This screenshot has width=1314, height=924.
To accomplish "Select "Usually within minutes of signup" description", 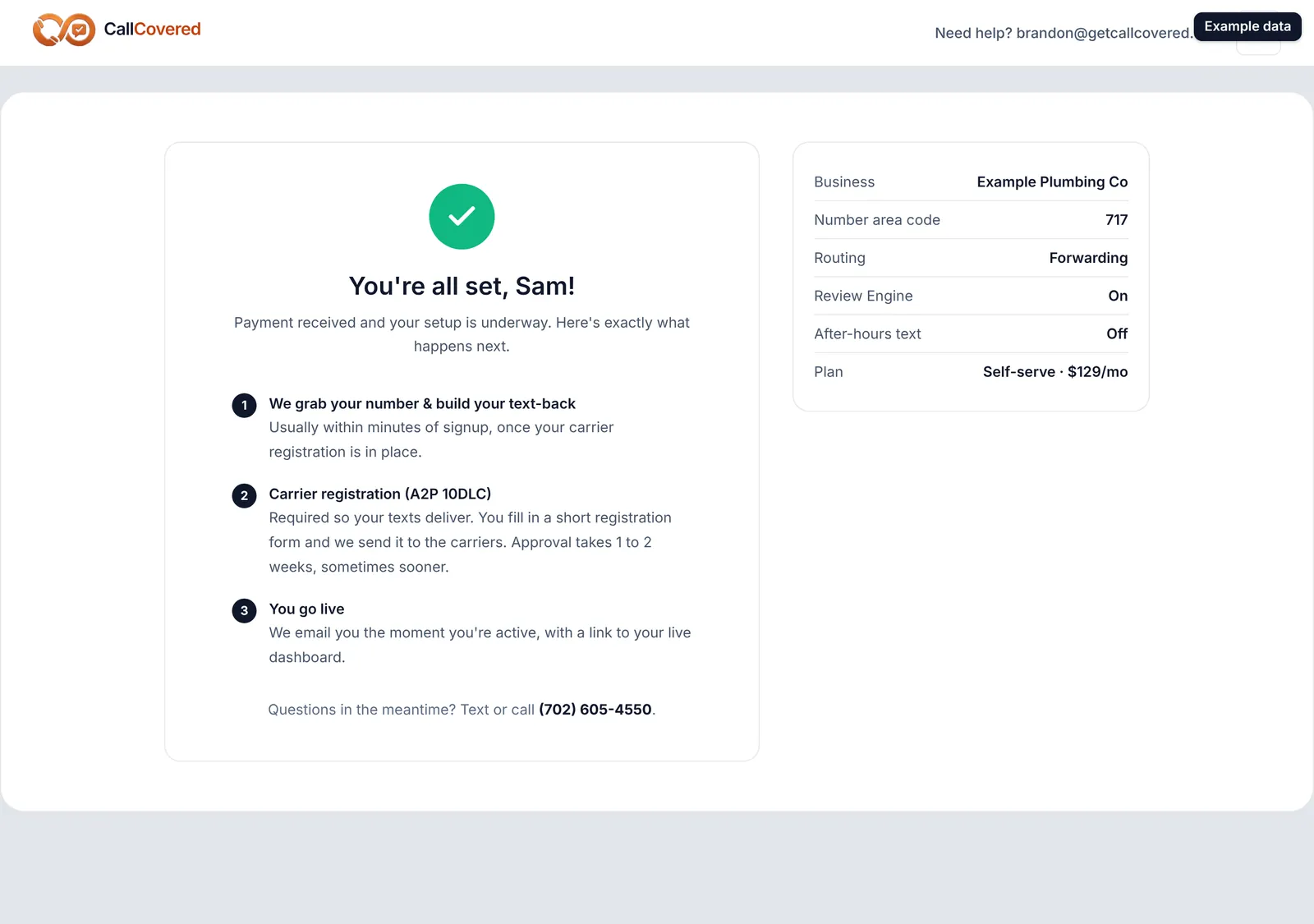I will click(x=441, y=439).
